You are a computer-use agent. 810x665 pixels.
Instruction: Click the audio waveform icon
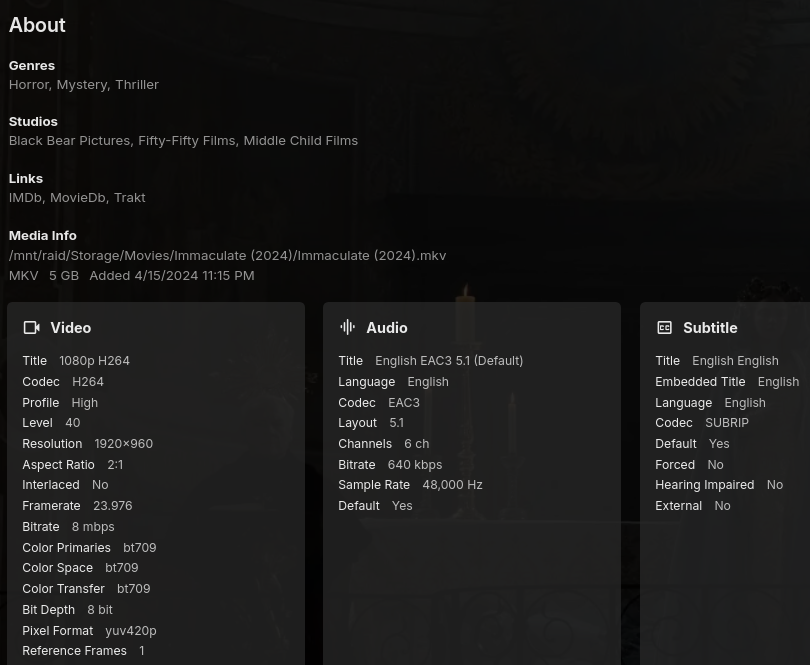click(348, 327)
